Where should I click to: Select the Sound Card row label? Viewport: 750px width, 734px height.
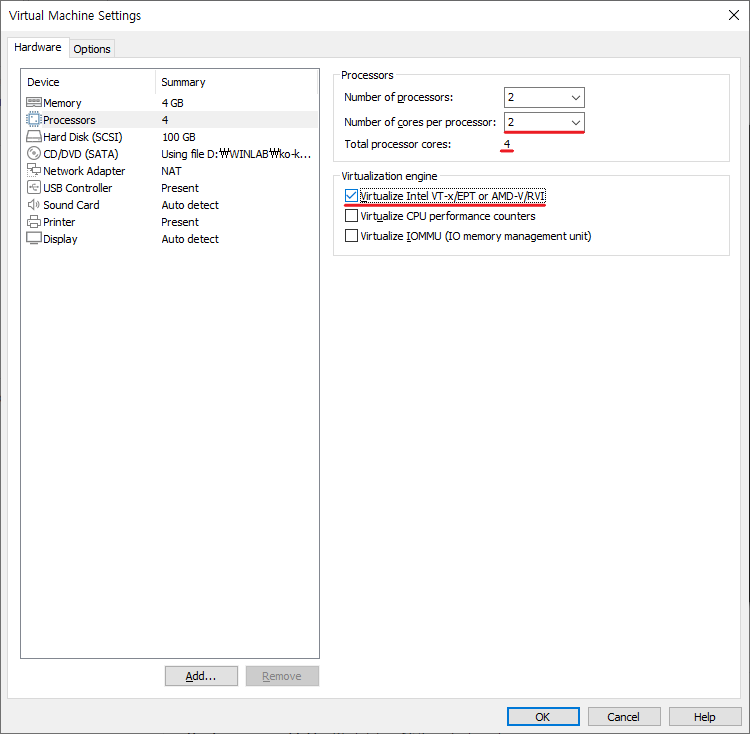click(71, 205)
